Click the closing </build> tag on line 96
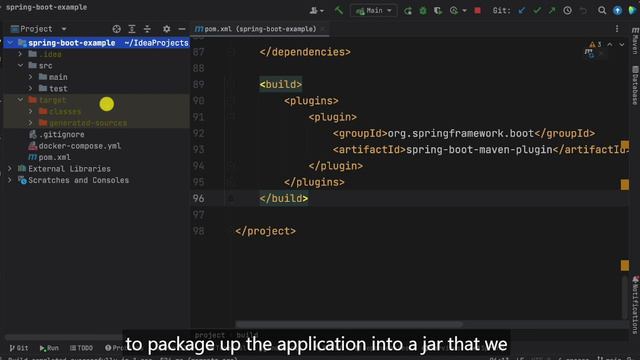 pyautogui.click(x=284, y=198)
